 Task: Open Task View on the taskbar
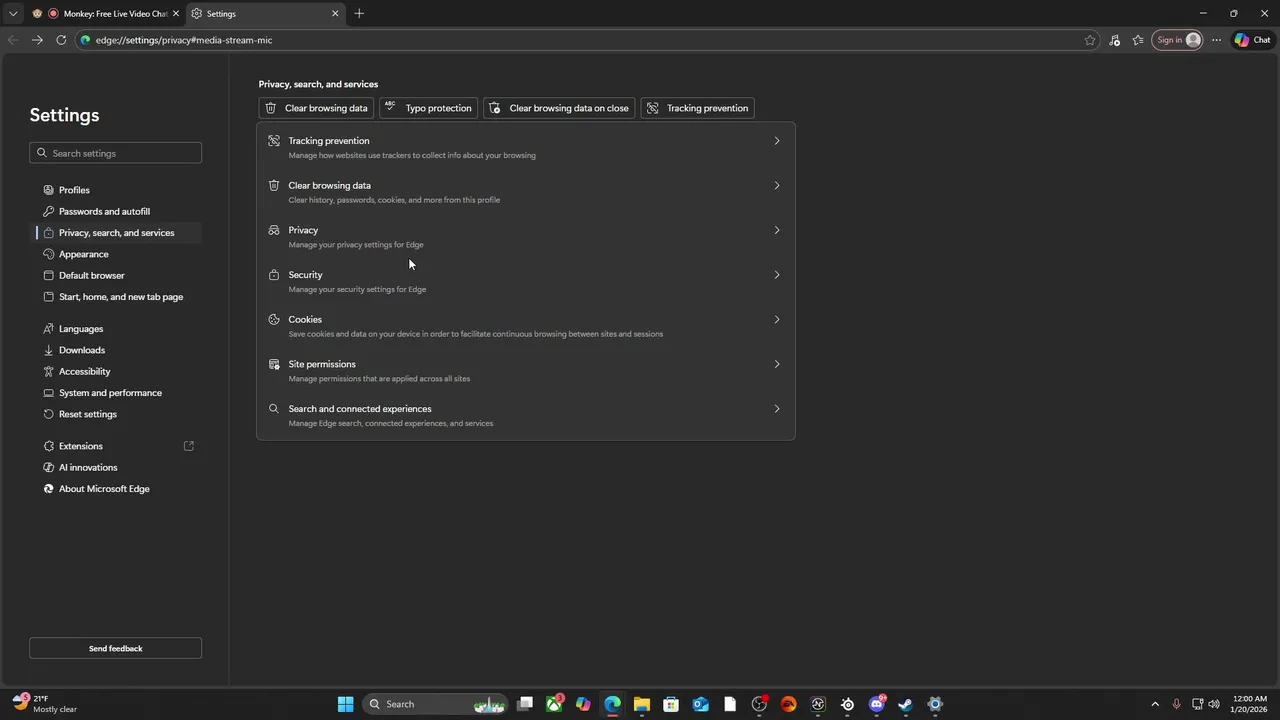pyautogui.click(x=525, y=704)
